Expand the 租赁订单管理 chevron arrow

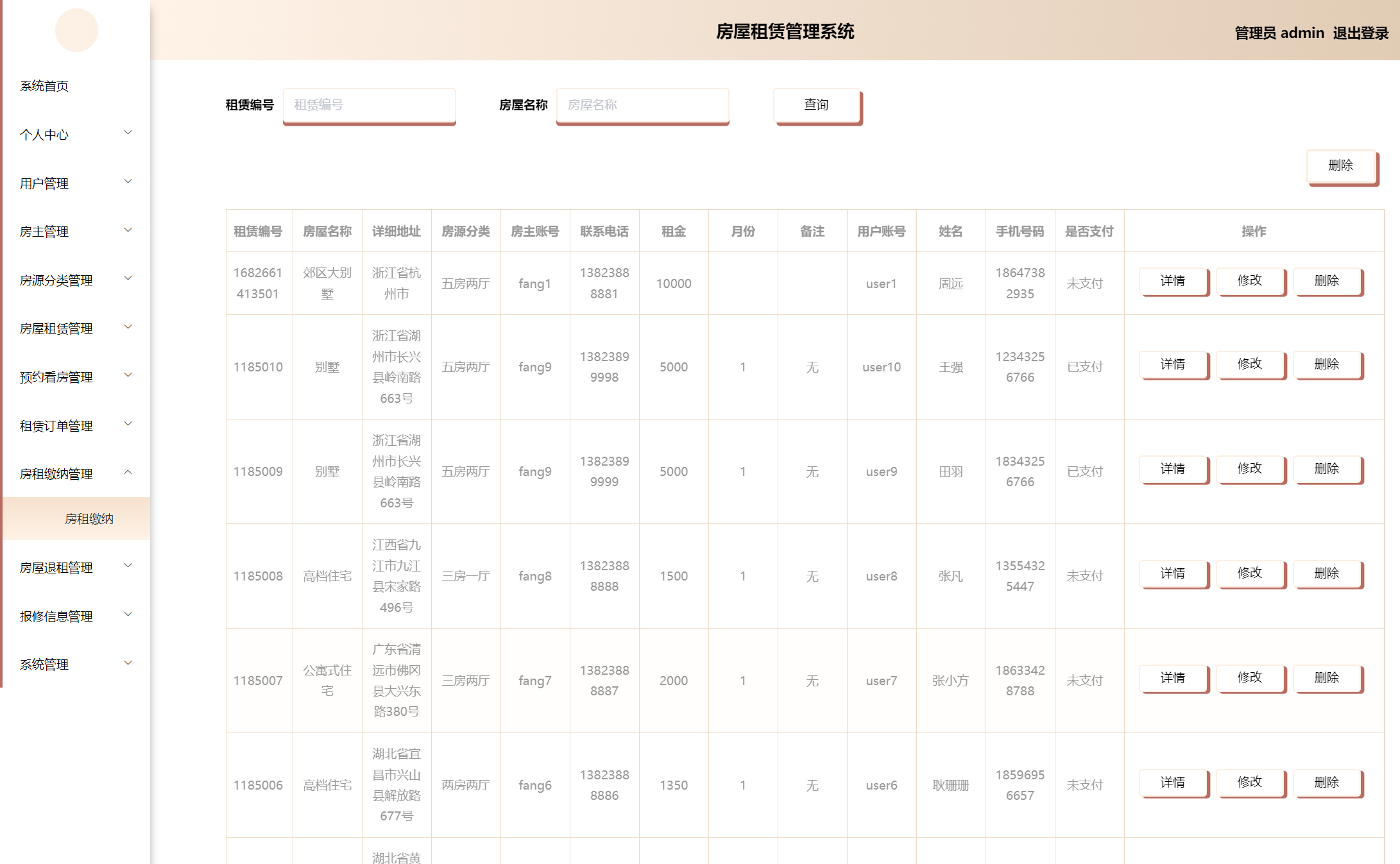(x=128, y=424)
